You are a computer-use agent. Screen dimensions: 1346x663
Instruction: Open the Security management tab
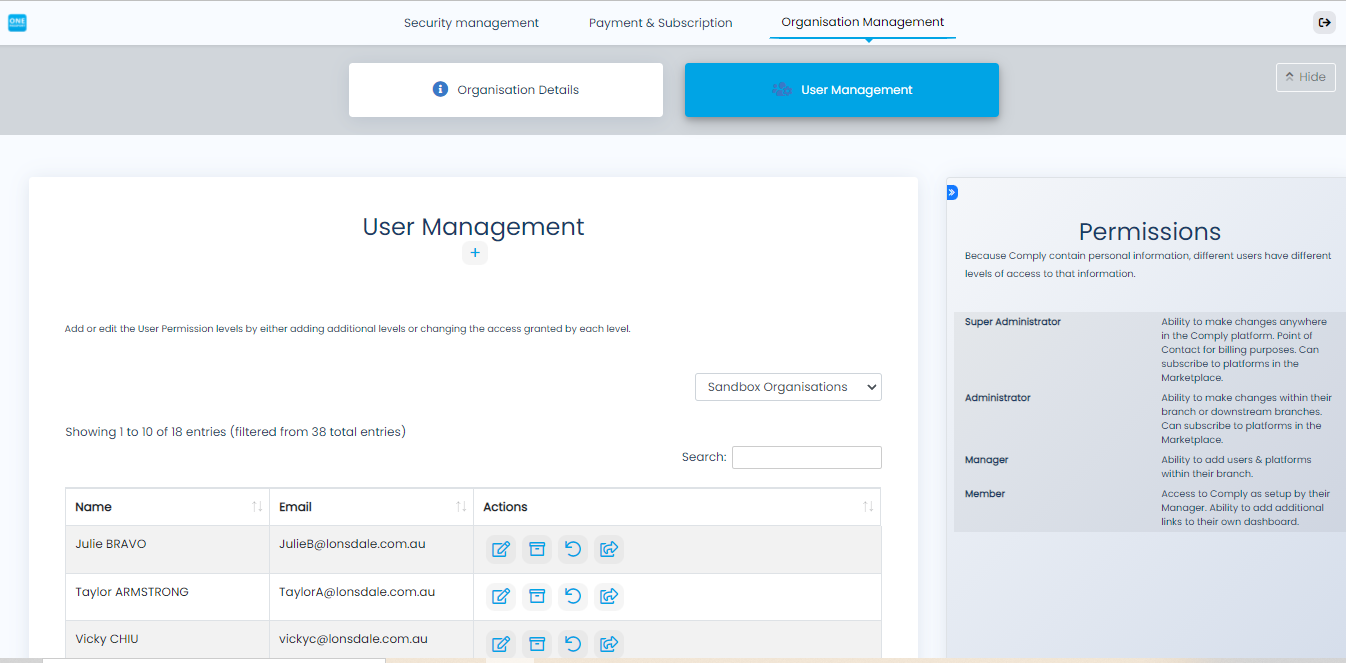[x=471, y=23]
